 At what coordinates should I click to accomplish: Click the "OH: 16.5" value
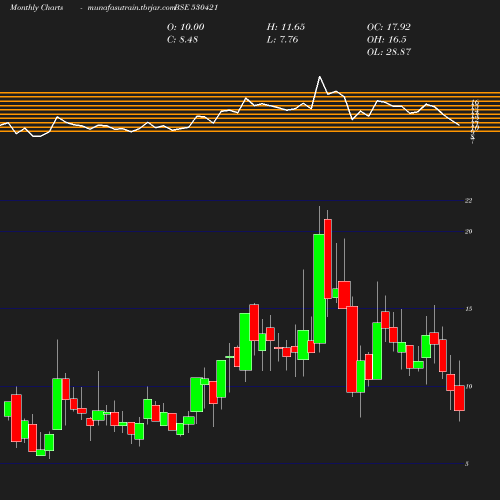[387, 40]
